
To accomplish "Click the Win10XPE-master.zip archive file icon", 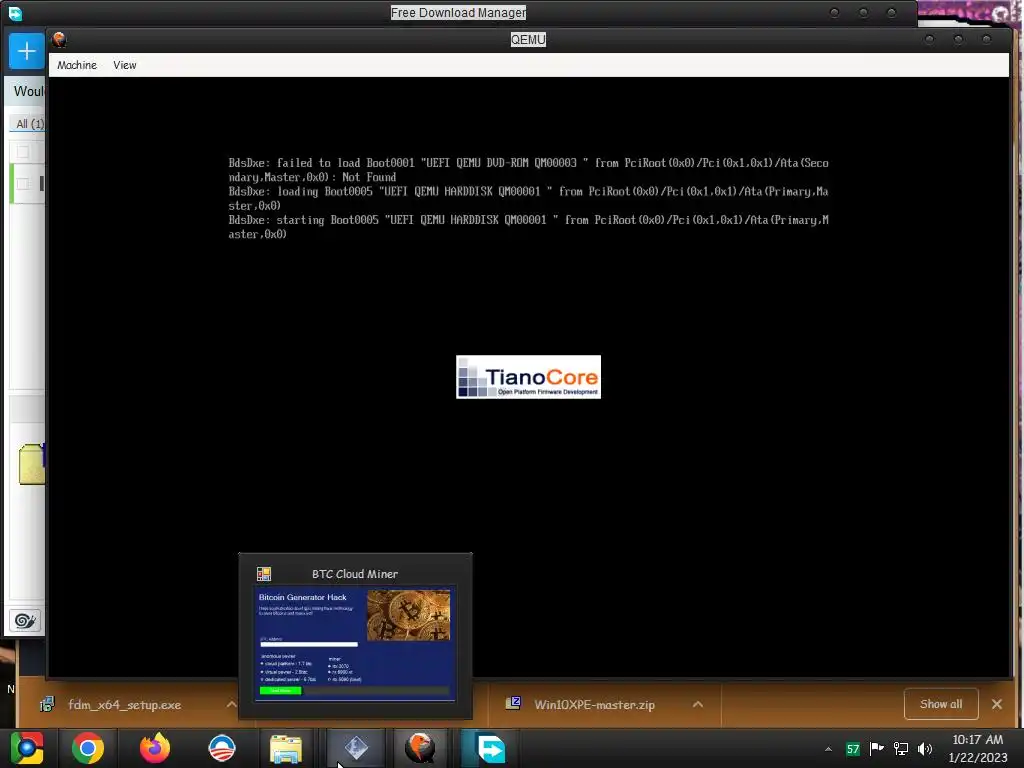I will (x=513, y=703).
